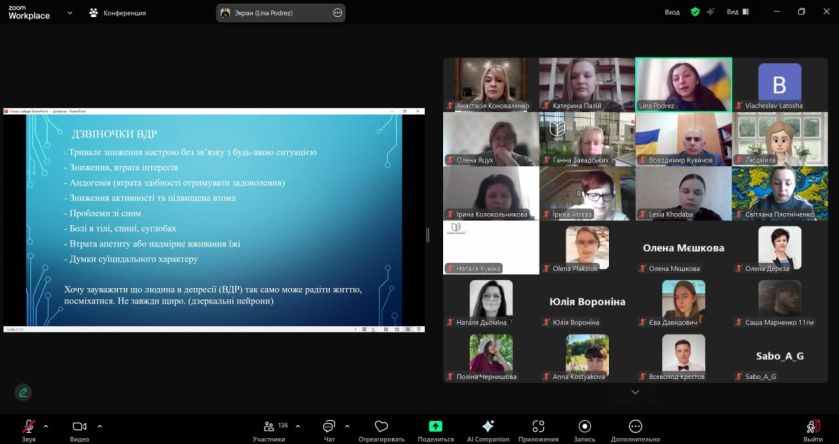839x444 pixels.
Task: Unmute the microphone with Звук button
Action: [28, 430]
